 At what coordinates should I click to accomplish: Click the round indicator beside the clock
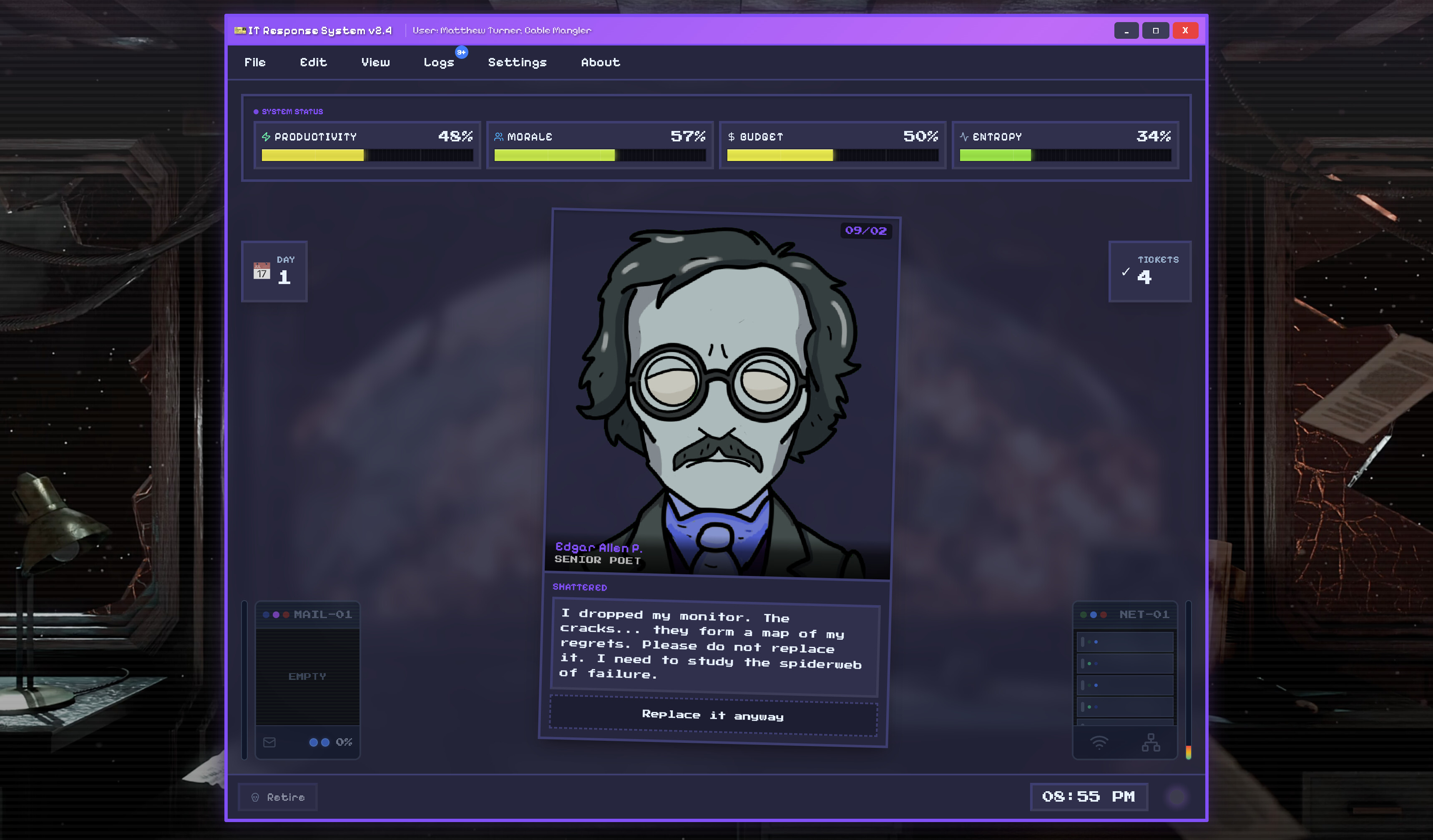[x=1177, y=797]
